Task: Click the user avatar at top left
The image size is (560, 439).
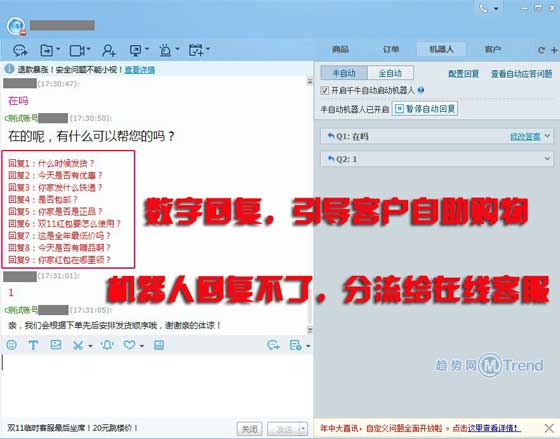Action: (16, 26)
